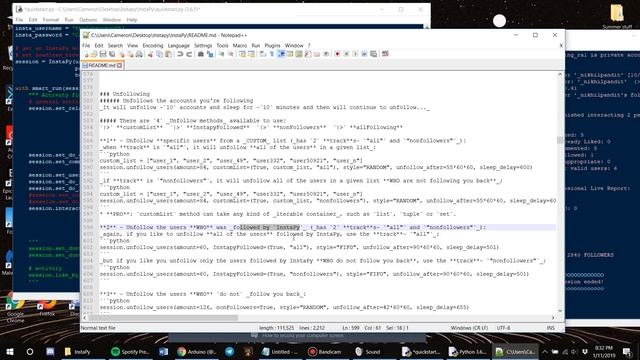
Task: Toggle Synchronize Vertical Scrolling
Action: point(242,54)
